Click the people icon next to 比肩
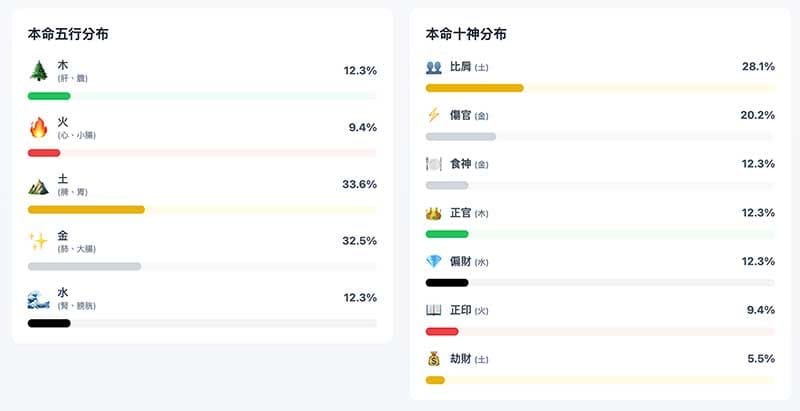This screenshot has width=800, height=411. point(433,67)
